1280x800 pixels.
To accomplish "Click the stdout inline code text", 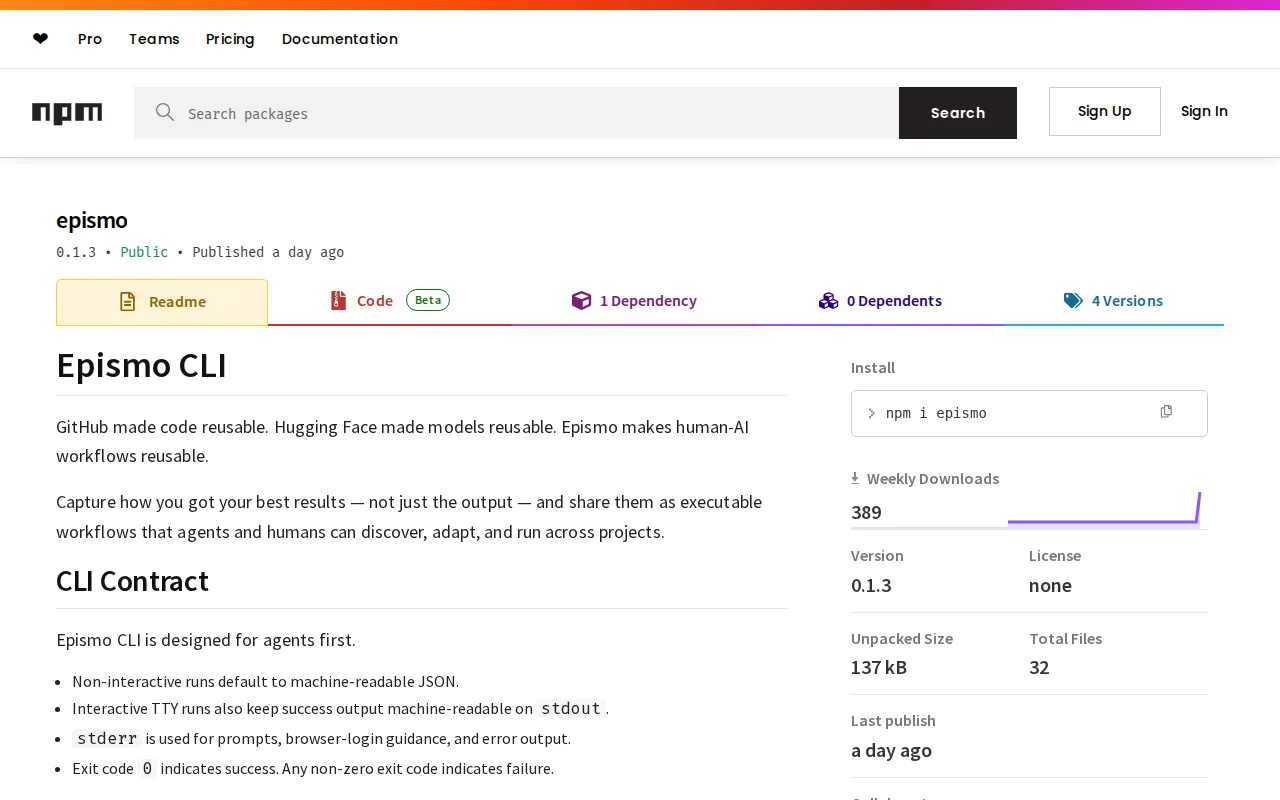I will [x=571, y=708].
